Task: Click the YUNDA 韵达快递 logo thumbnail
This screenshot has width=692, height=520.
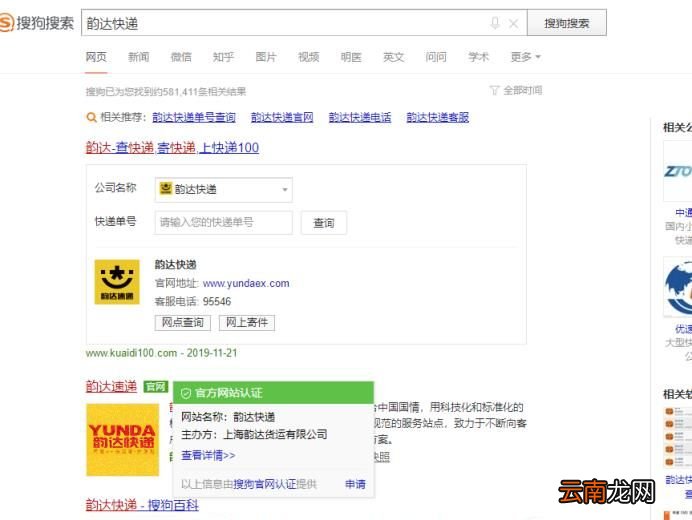Action: click(122, 440)
